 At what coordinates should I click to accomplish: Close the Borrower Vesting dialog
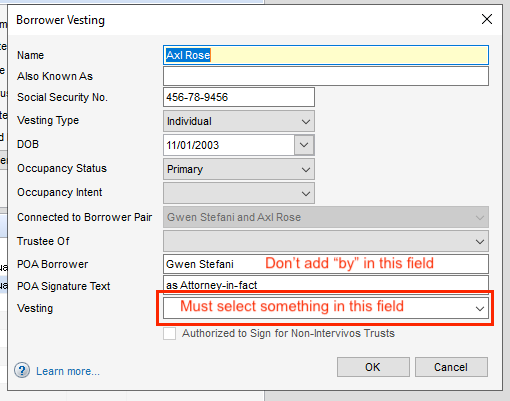click(x=487, y=19)
